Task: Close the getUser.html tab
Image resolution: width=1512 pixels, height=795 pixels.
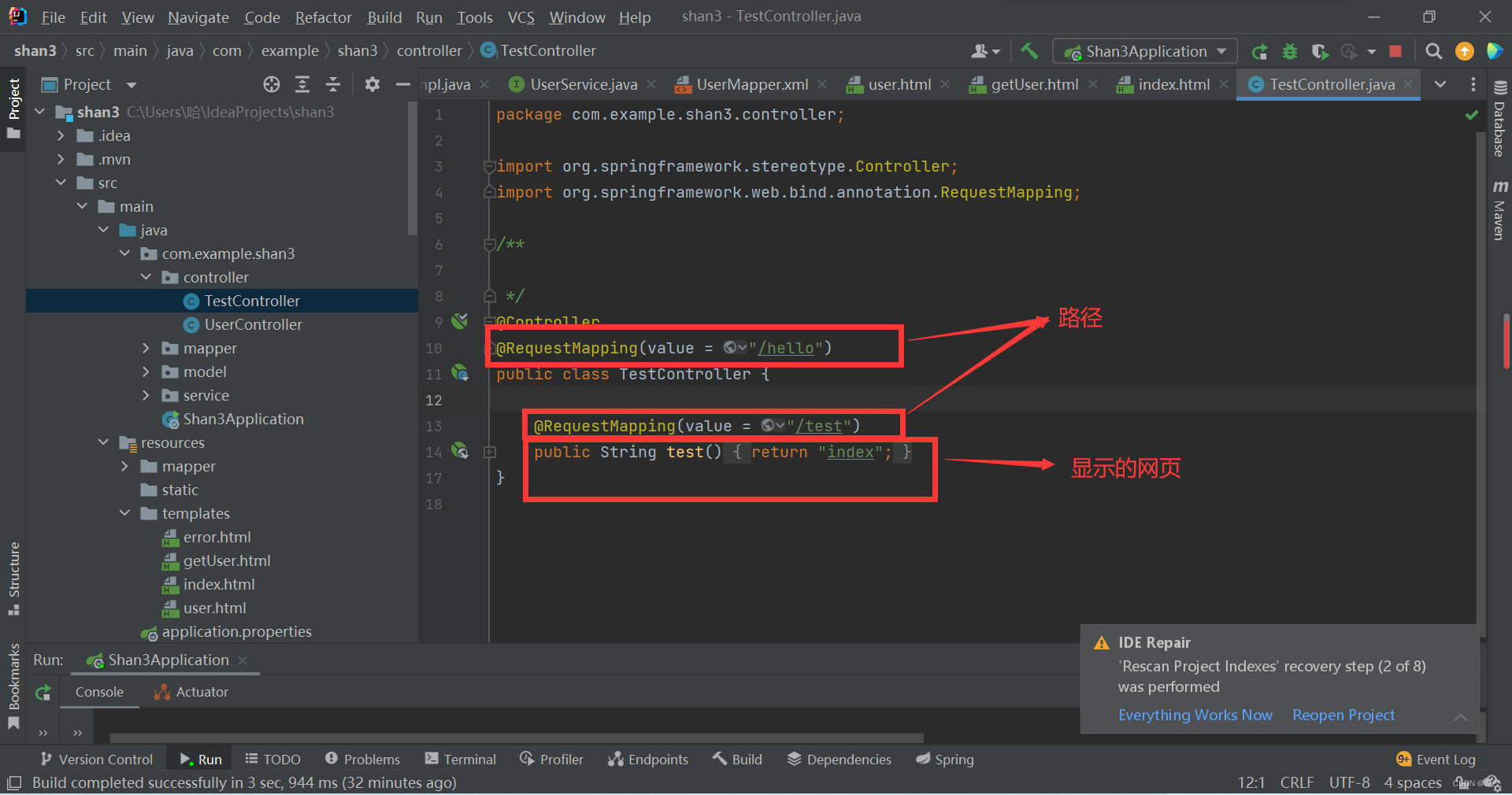Action: click(1093, 84)
